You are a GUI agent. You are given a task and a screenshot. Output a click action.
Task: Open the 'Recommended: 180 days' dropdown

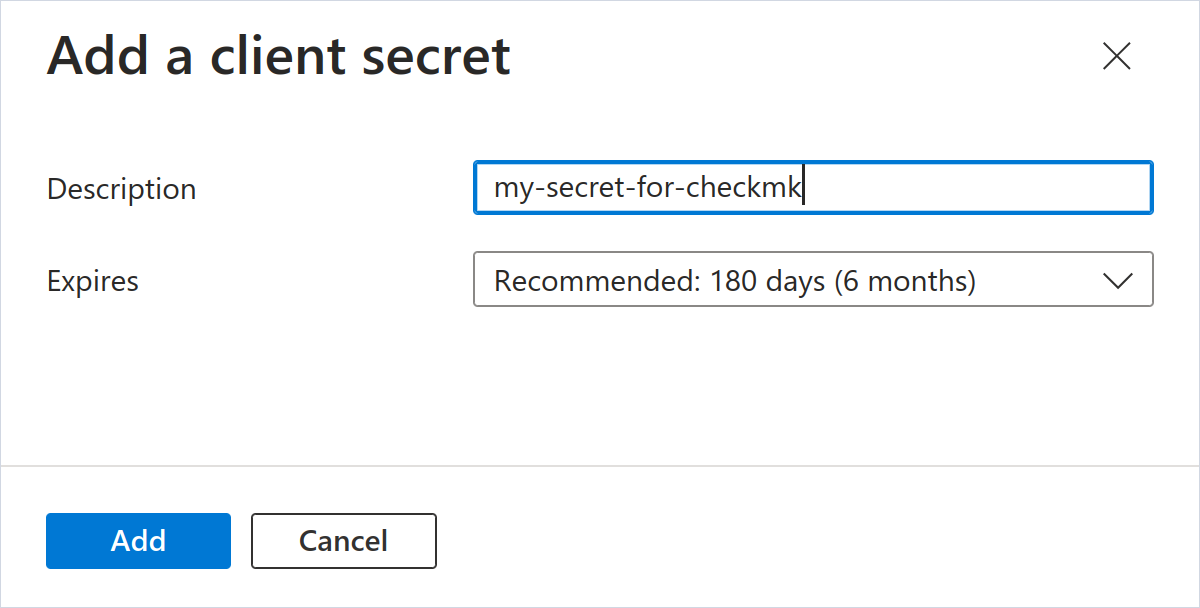[x=812, y=280]
